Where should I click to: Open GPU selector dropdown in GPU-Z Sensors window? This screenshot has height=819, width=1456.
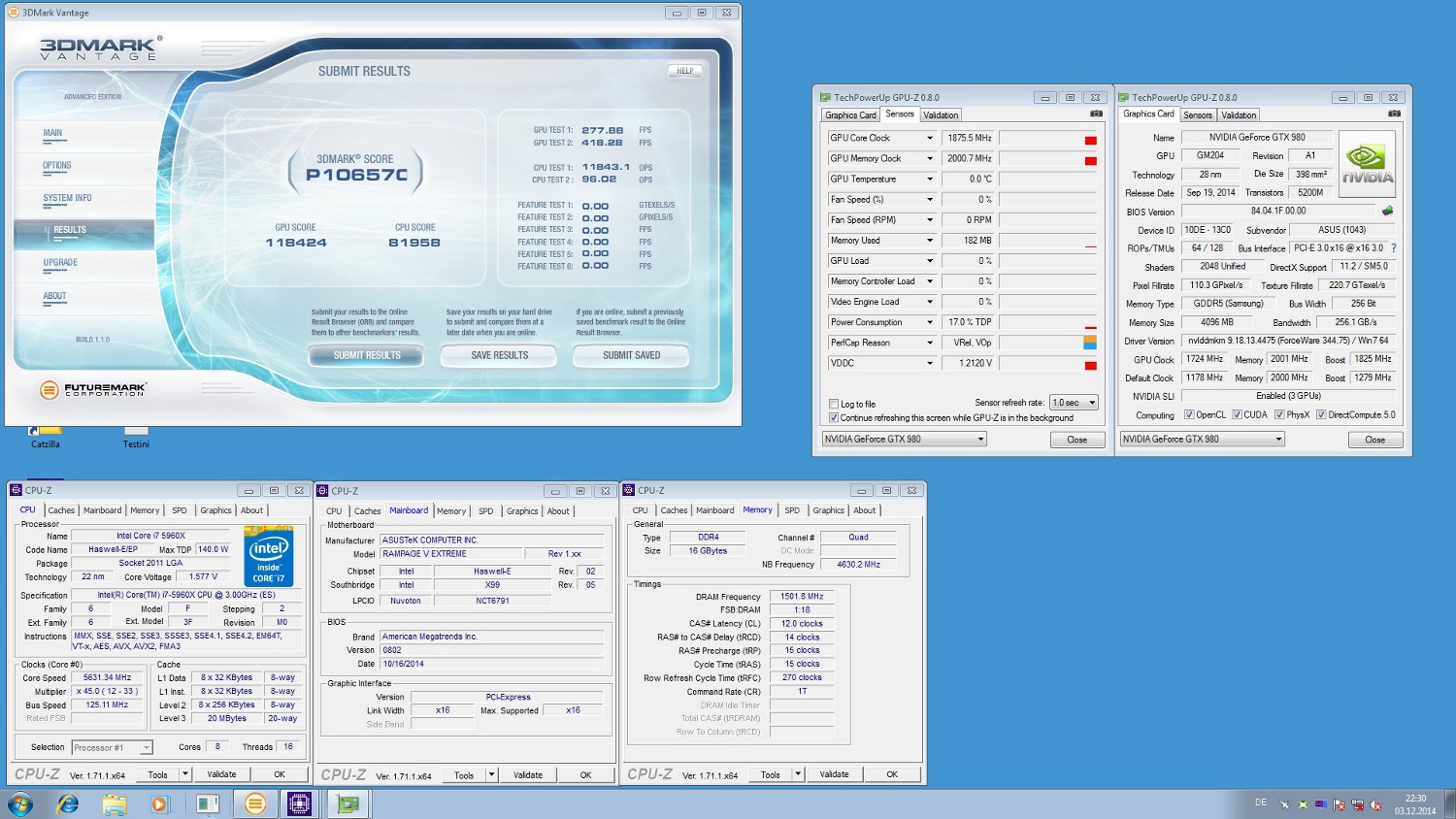(904, 440)
